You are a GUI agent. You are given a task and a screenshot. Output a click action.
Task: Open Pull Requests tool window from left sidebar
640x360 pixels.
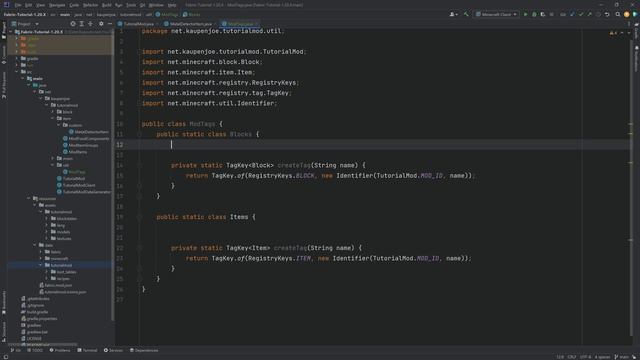coord(4,85)
